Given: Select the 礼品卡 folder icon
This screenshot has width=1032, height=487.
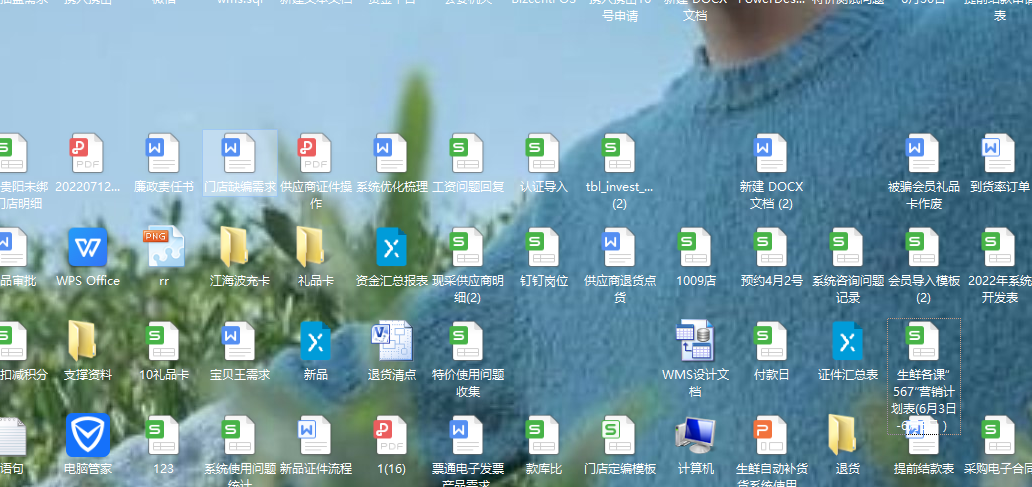Looking at the screenshot, I should tap(315, 248).
